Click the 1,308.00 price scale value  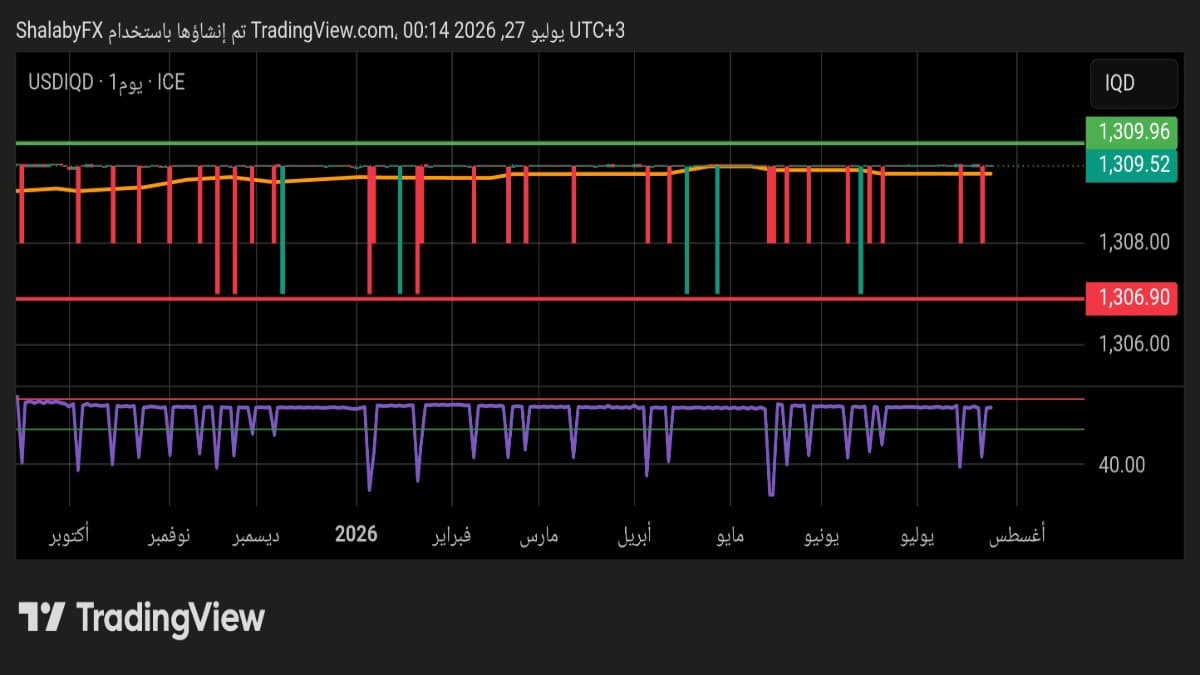pos(1133,242)
